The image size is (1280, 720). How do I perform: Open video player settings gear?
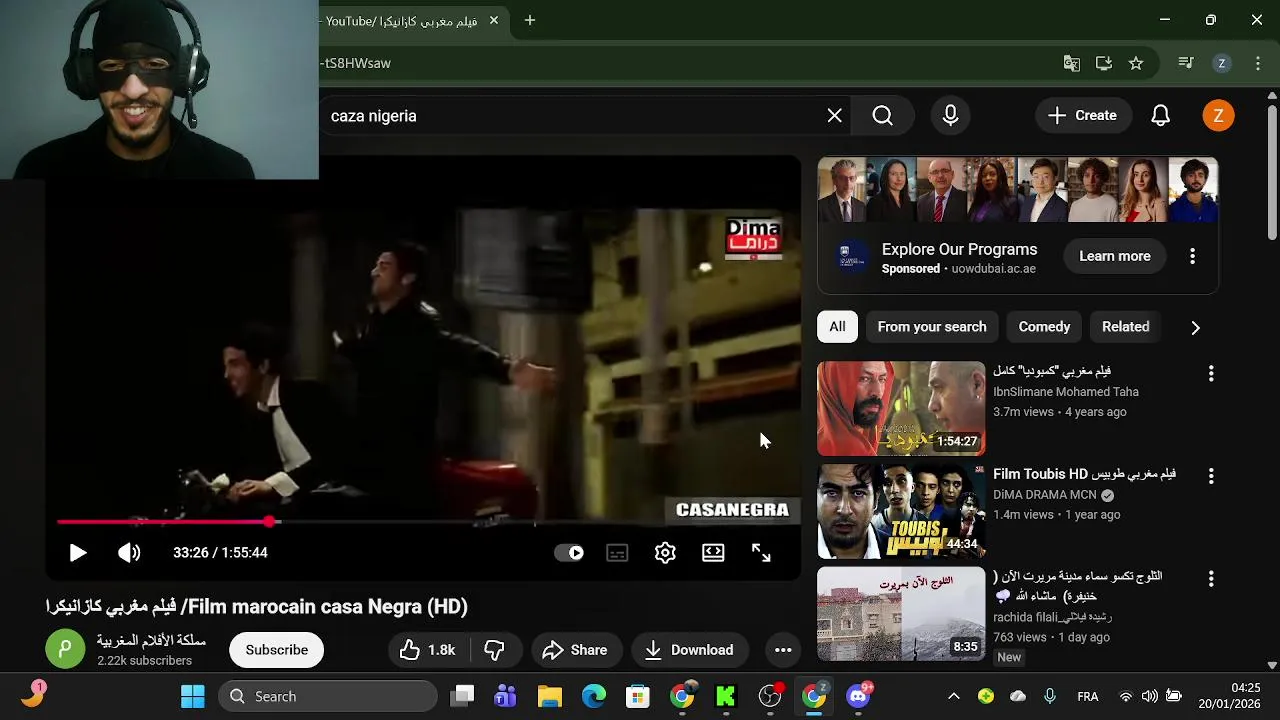pyautogui.click(x=665, y=553)
